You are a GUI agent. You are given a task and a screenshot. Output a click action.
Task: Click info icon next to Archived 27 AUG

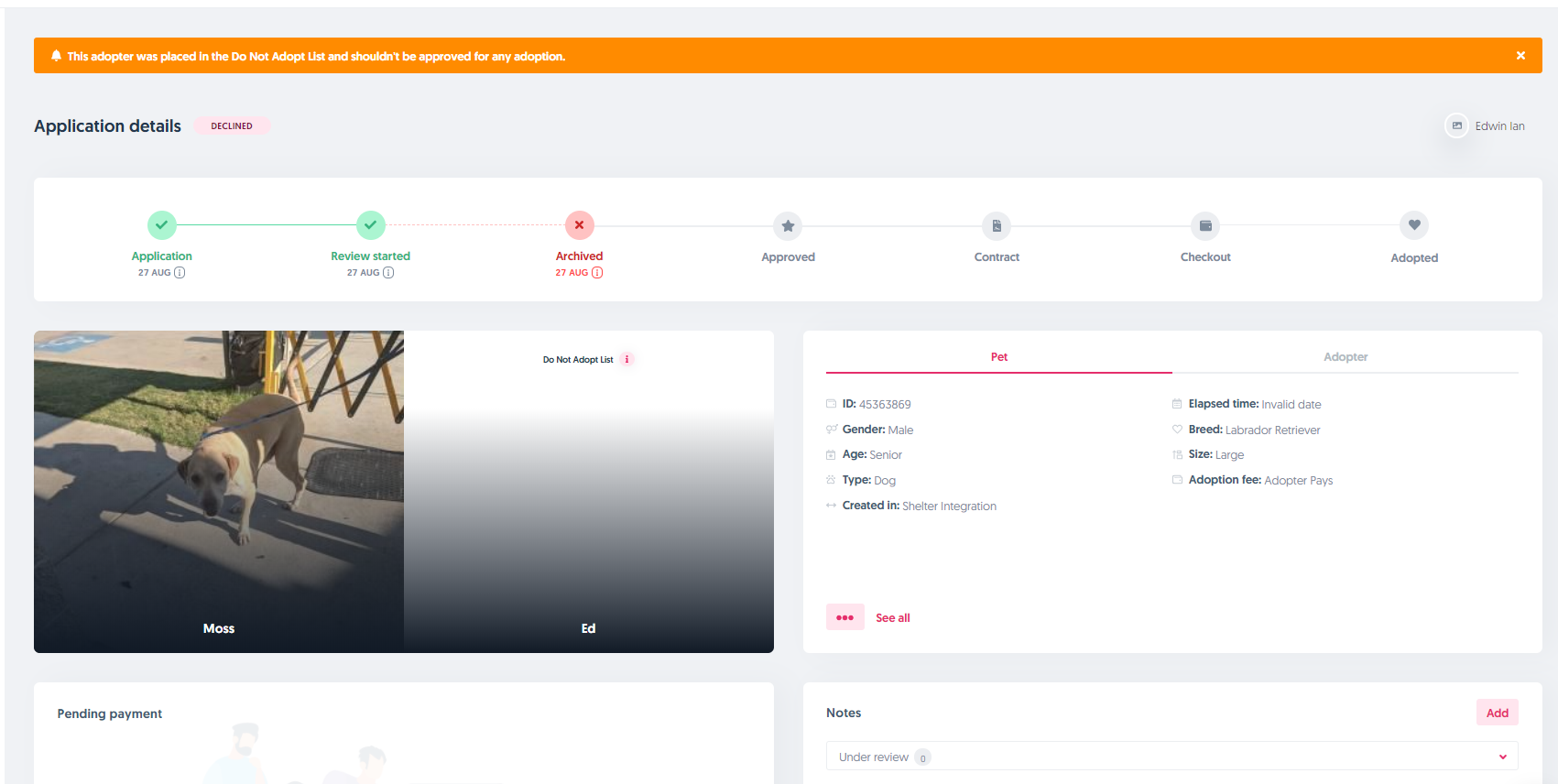(x=597, y=273)
